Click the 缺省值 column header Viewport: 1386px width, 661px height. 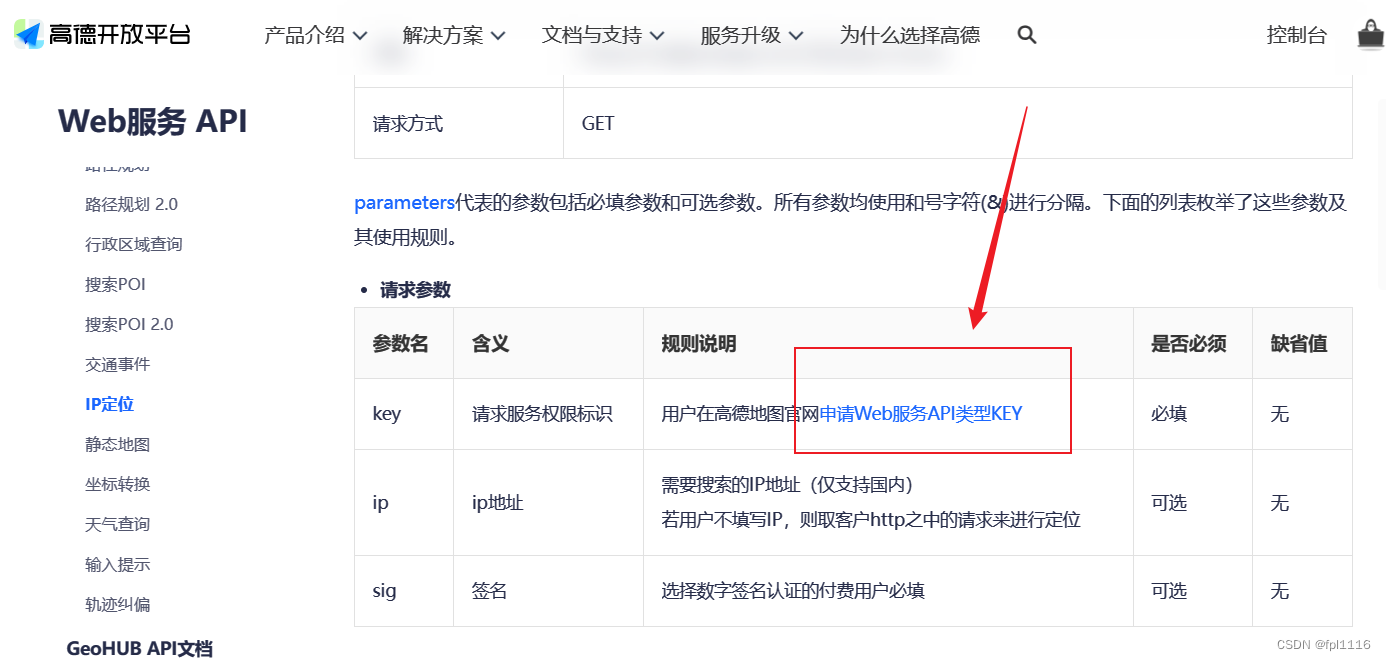(x=1302, y=343)
